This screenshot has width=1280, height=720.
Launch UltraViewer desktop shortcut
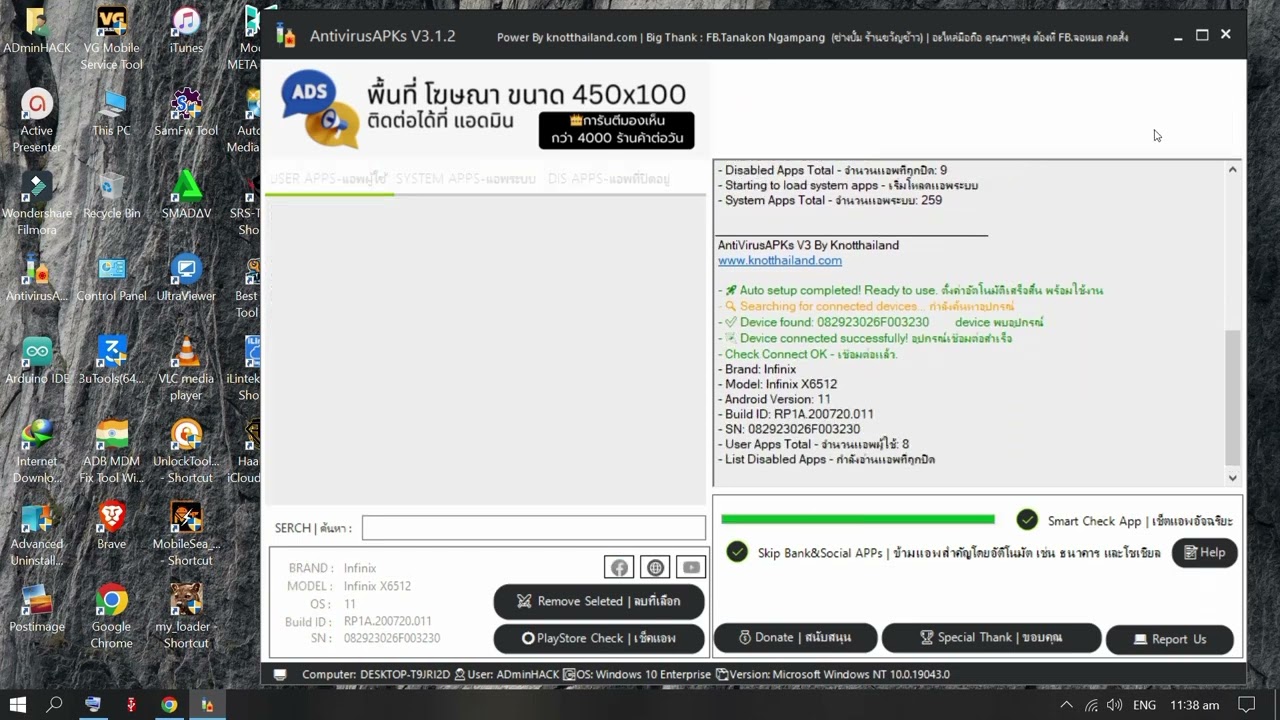click(x=186, y=280)
